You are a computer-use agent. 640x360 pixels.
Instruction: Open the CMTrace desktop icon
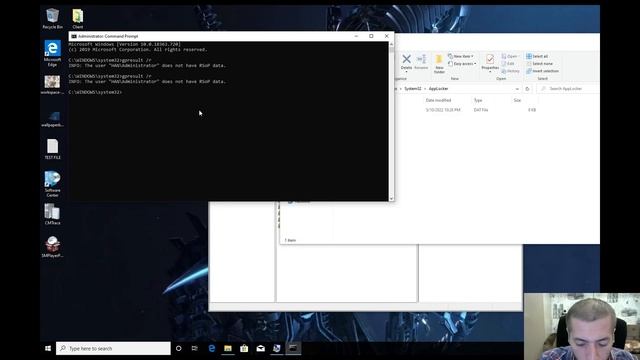tap(52, 214)
